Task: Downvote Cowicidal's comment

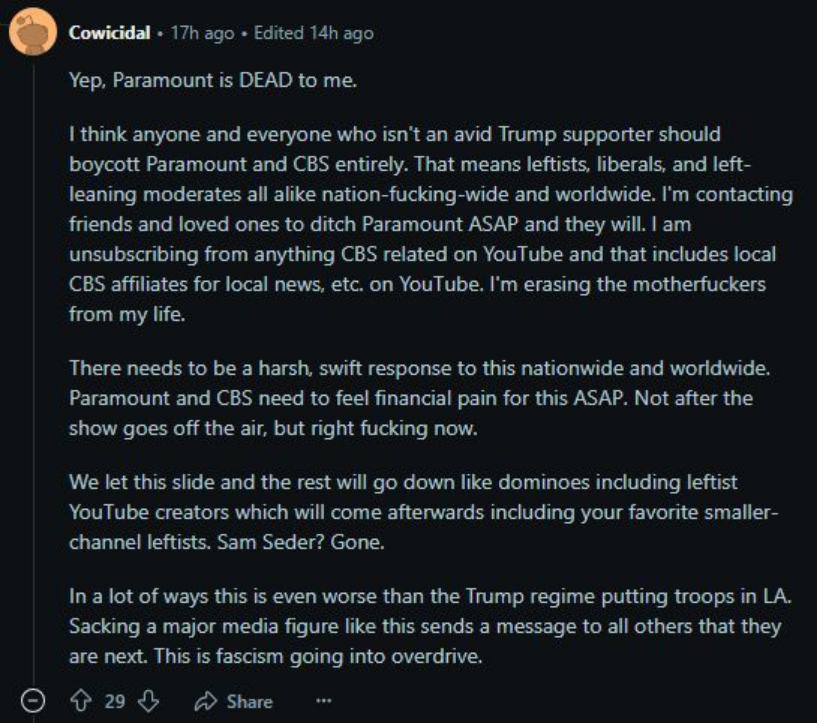Action: pyautogui.click(x=148, y=701)
